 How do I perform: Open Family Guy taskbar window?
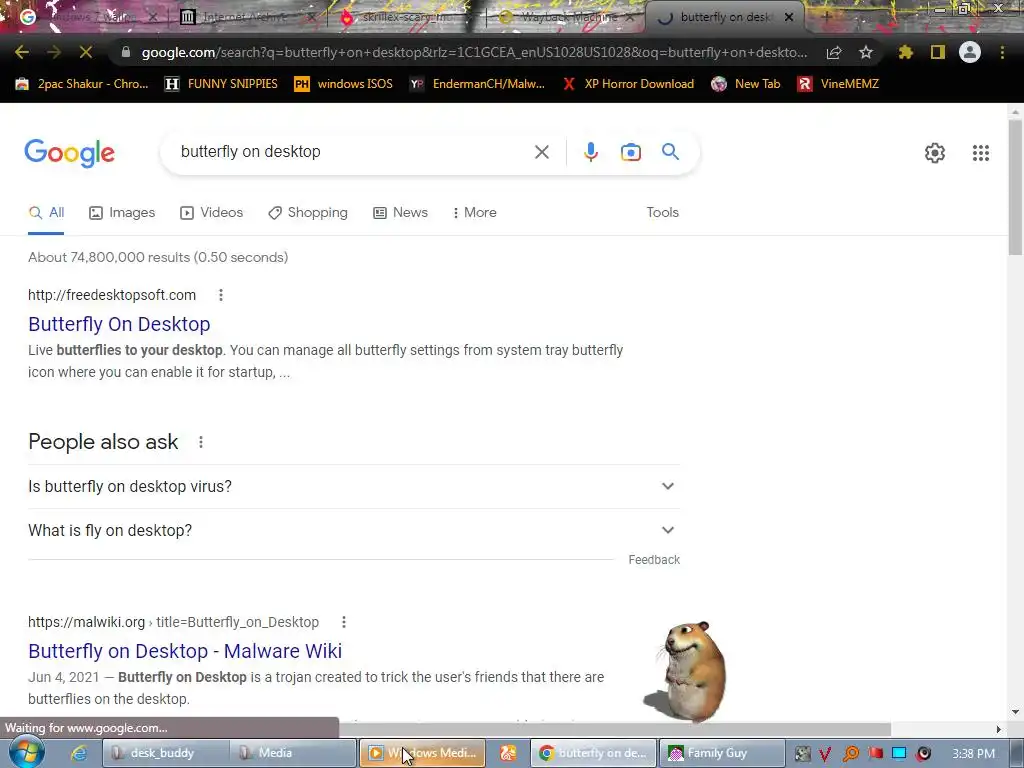722,753
